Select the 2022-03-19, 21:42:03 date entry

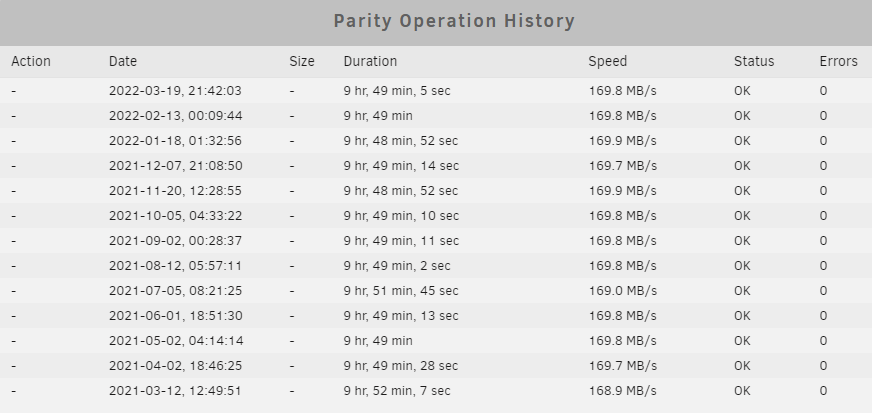(x=175, y=91)
